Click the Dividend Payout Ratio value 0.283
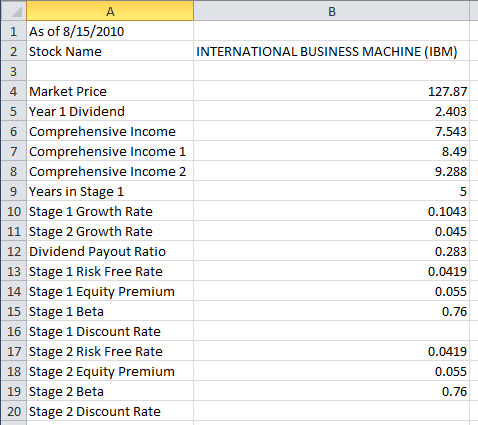Viewport: 478px width, 425px height. click(331, 251)
